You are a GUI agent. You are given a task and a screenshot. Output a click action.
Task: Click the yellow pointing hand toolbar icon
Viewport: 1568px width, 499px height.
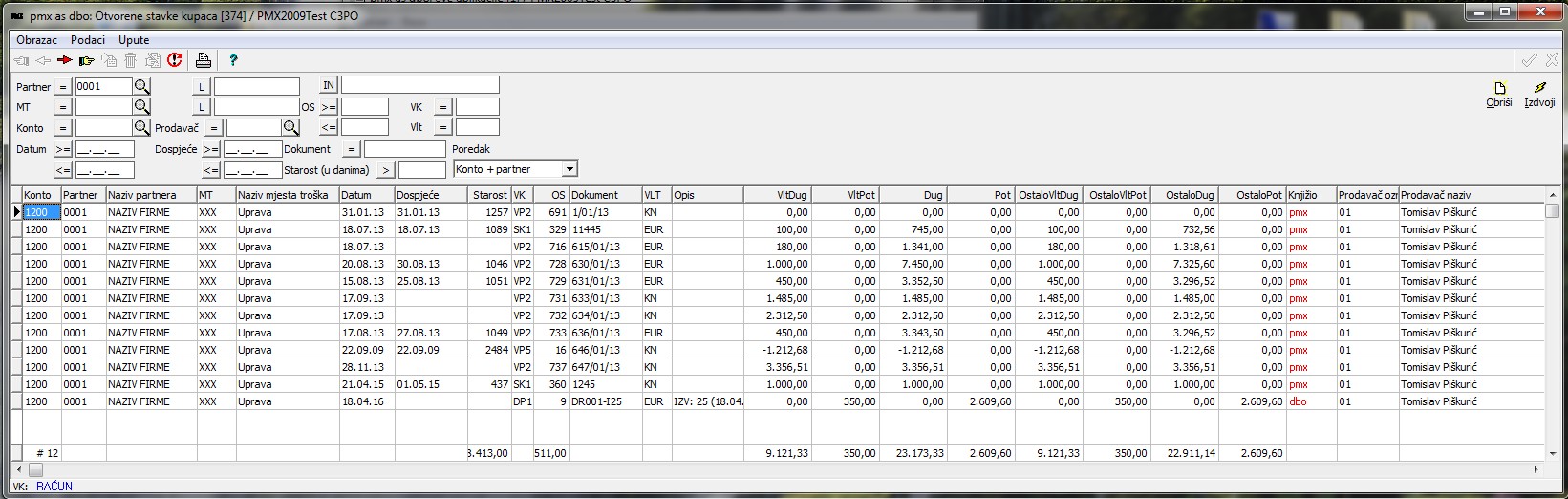[x=87, y=60]
